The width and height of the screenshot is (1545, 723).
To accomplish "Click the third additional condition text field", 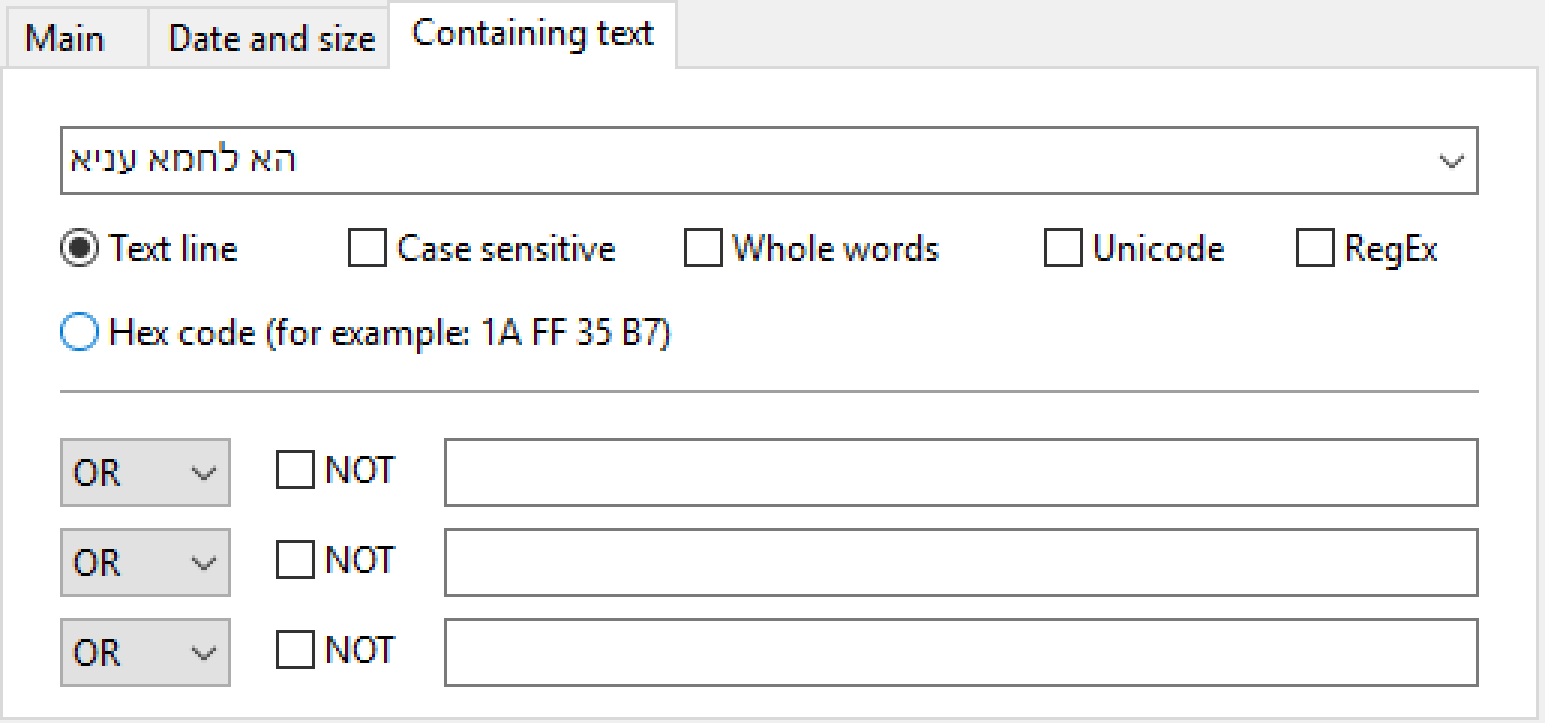I will pos(960,652).
